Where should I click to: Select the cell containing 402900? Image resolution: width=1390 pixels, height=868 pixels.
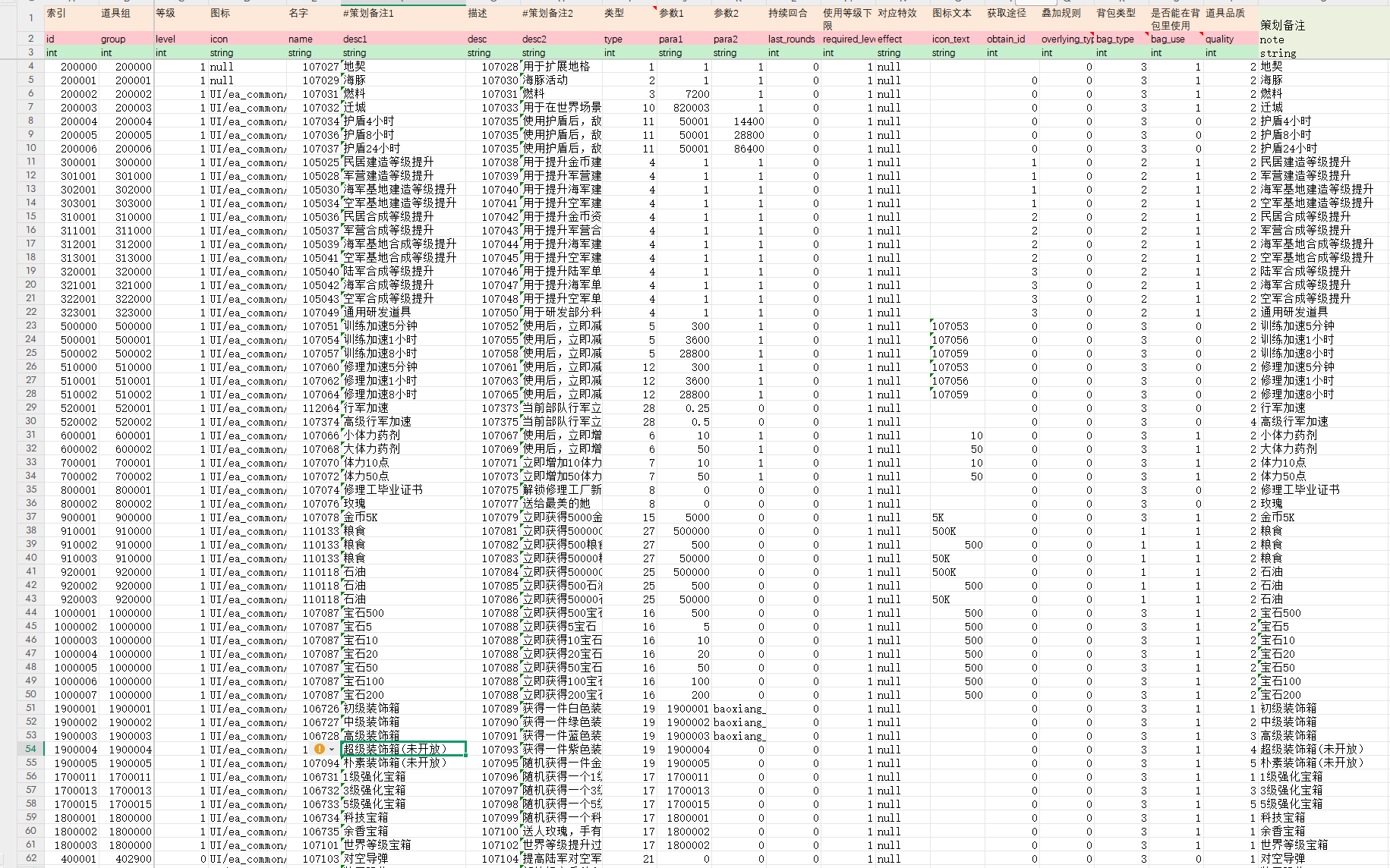coord(126,859)
